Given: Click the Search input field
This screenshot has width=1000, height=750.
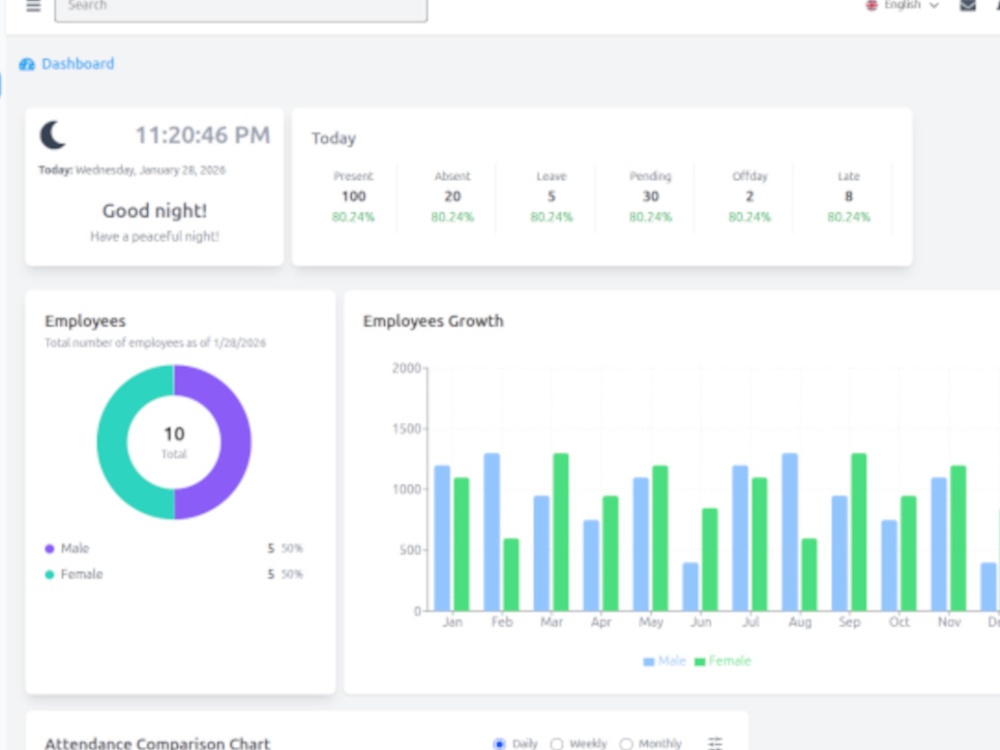Looking at the screenshot, I should [x=241, y=7].
